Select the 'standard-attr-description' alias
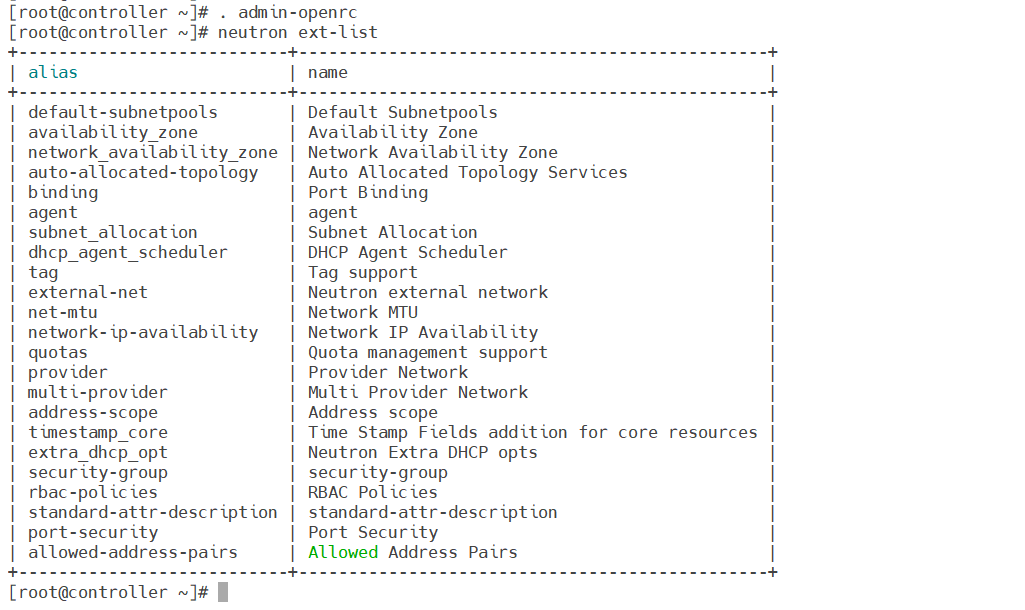The height and width of the screenshot is (610, 1025). pos(152,513)
